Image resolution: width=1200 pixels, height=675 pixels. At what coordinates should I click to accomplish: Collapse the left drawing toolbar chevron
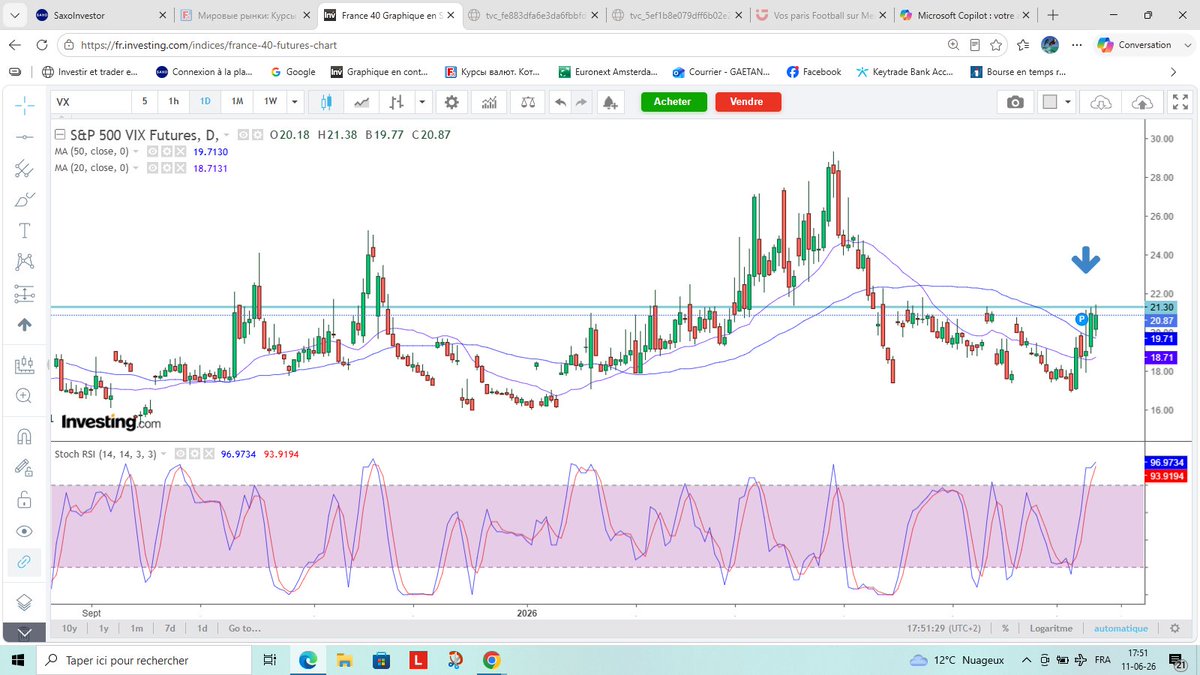pyautogui.click(x=25, y=632)
